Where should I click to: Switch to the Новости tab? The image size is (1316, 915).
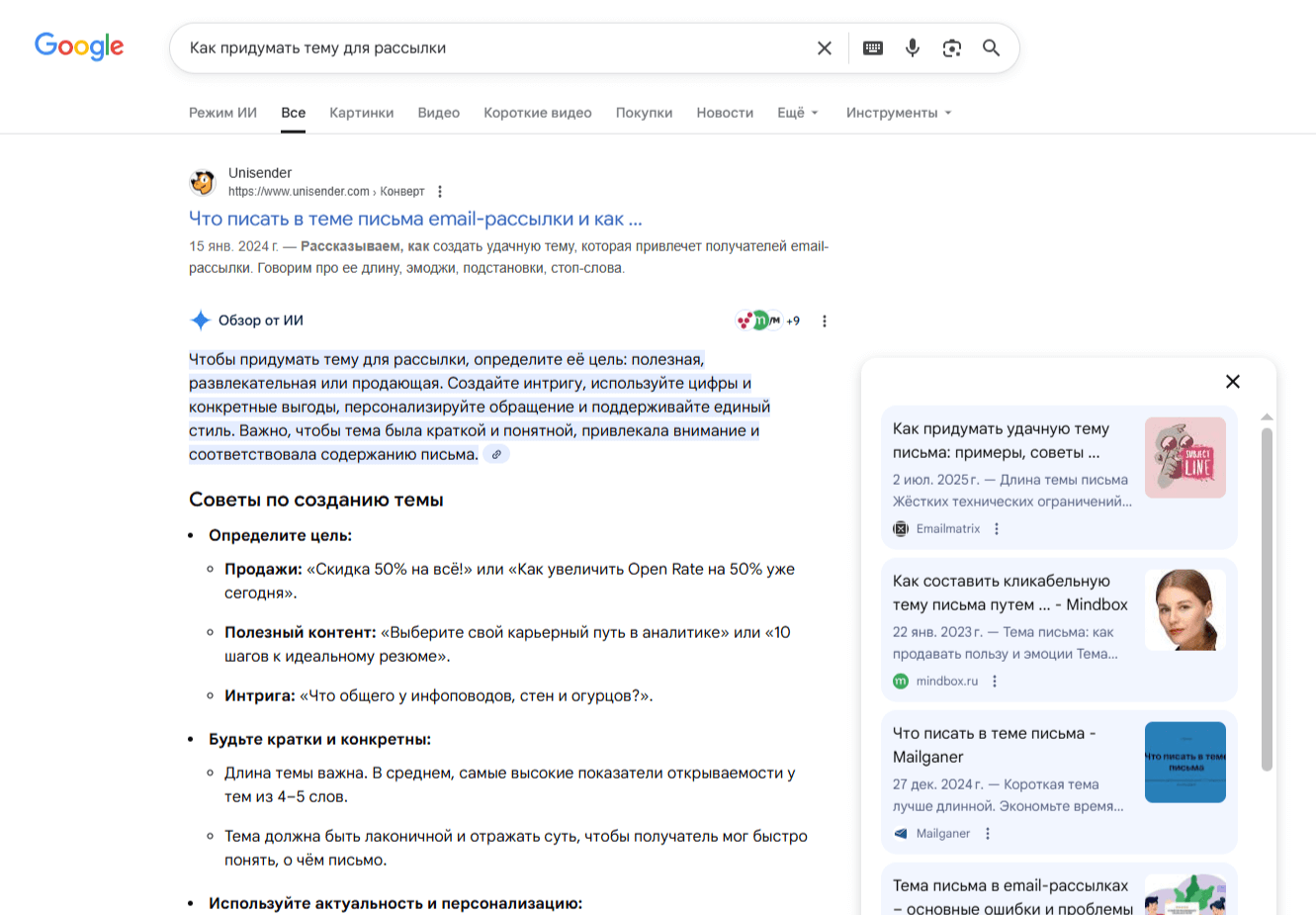tap(725, 113)
